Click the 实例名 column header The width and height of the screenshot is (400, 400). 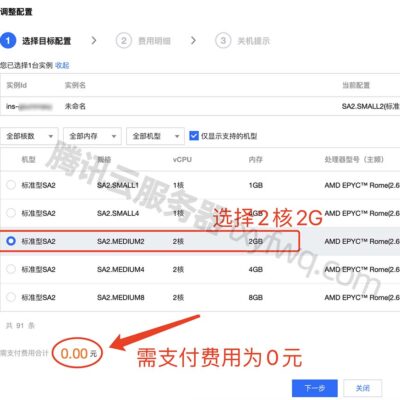pos(75,85)
